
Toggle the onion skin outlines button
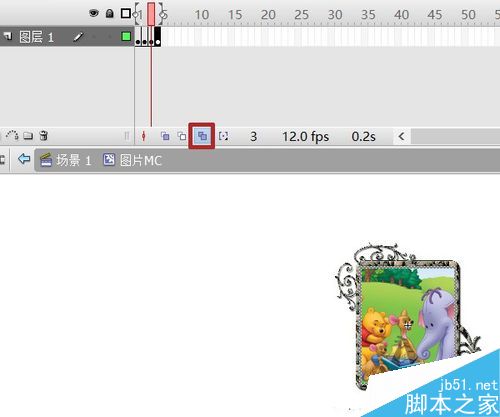[182, 136]
